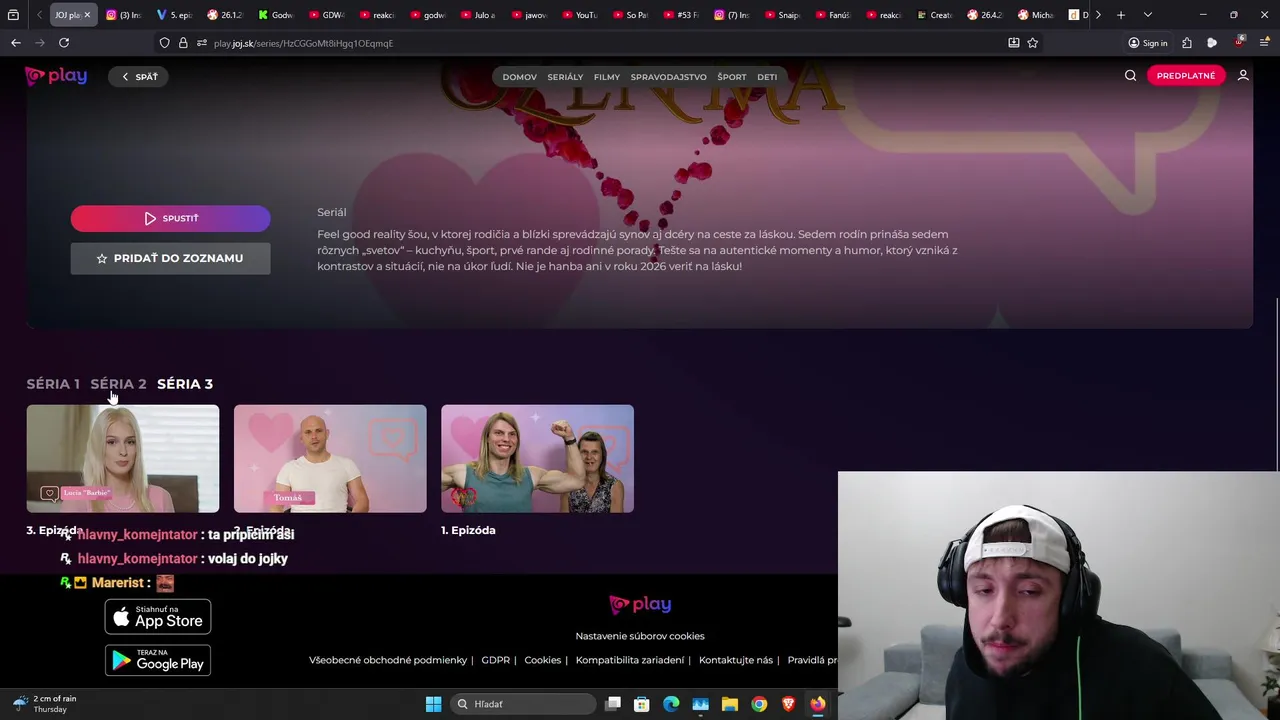Click the footer play logo

pyautogui.click(x=640, y=604)
